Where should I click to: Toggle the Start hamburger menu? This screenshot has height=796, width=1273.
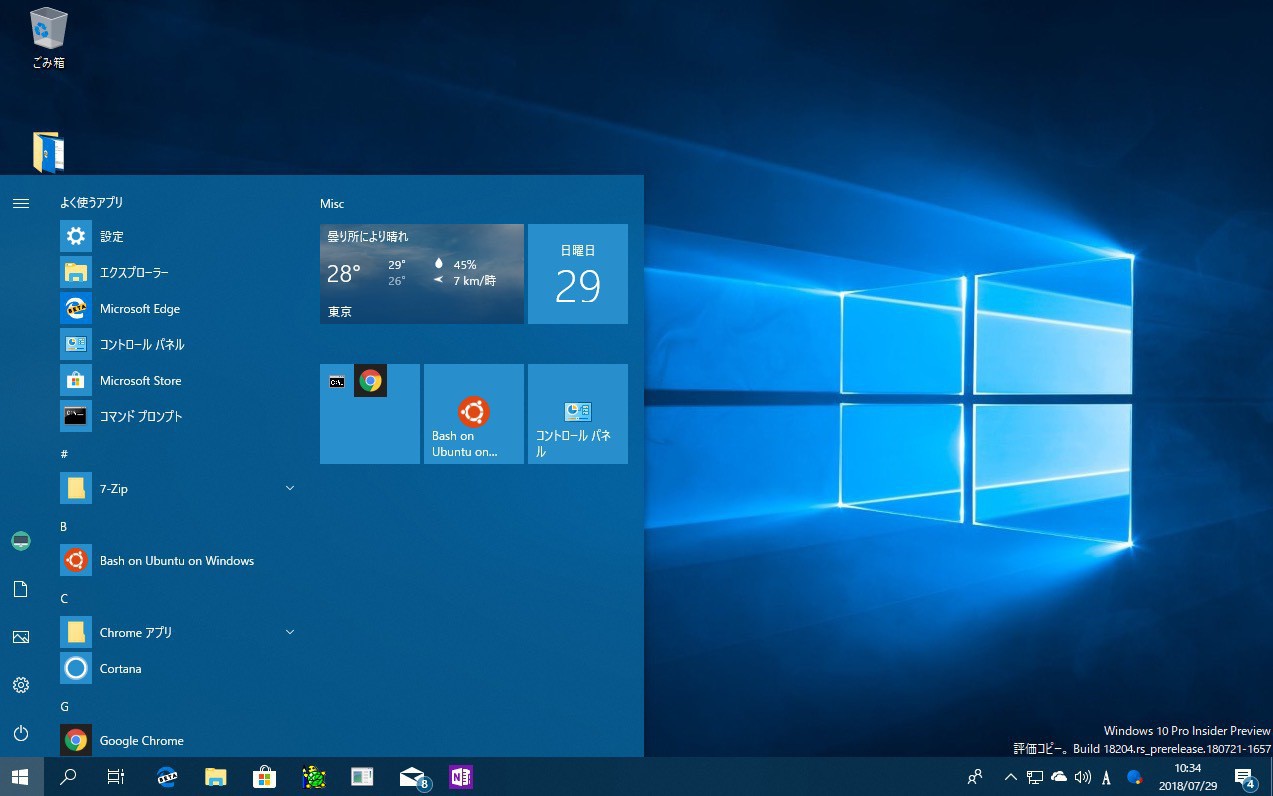click(21, 203)
